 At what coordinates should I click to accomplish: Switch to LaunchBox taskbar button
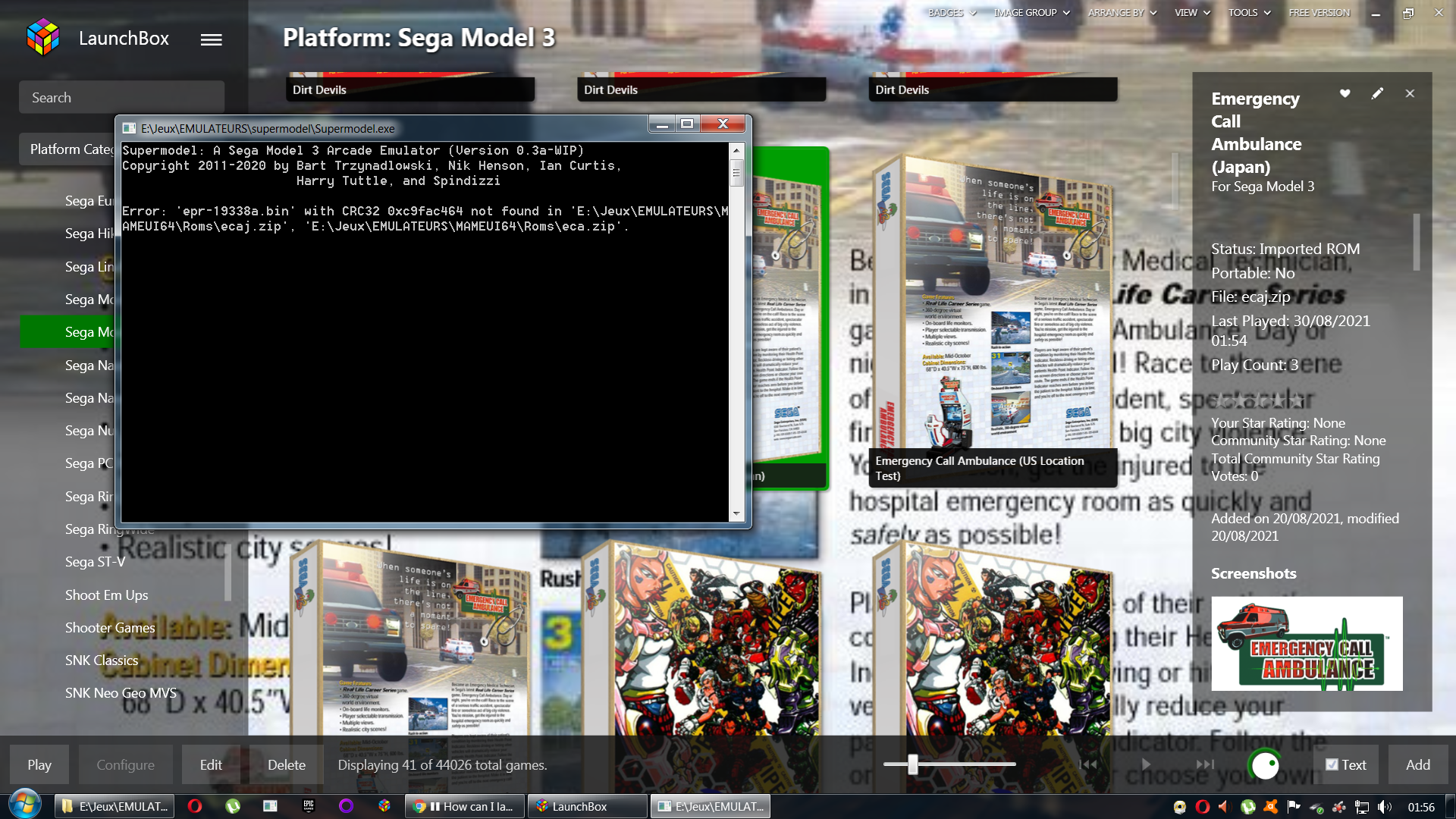pyautogui.click(x=588, y=806)
